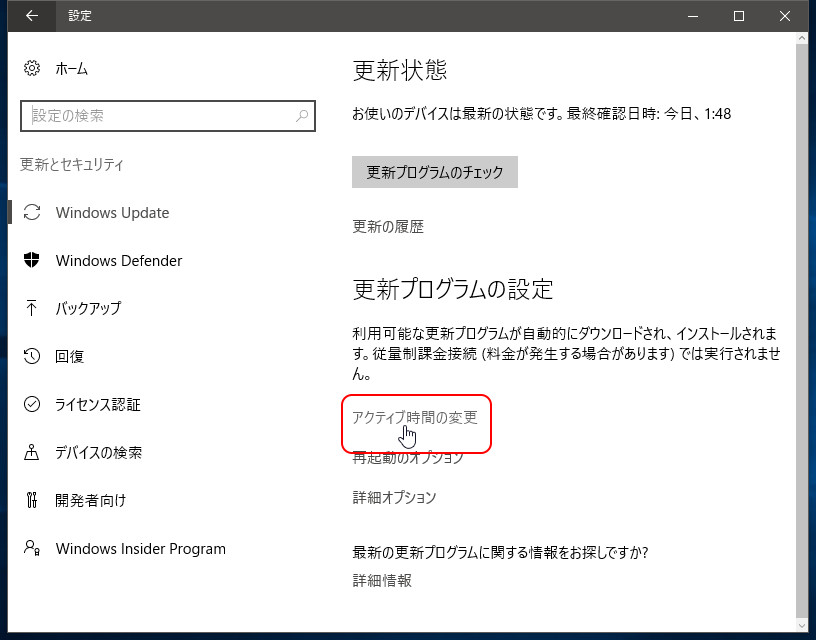Click the デバイスの検索 icon
816x640 pixels.
tap(30, 452)
